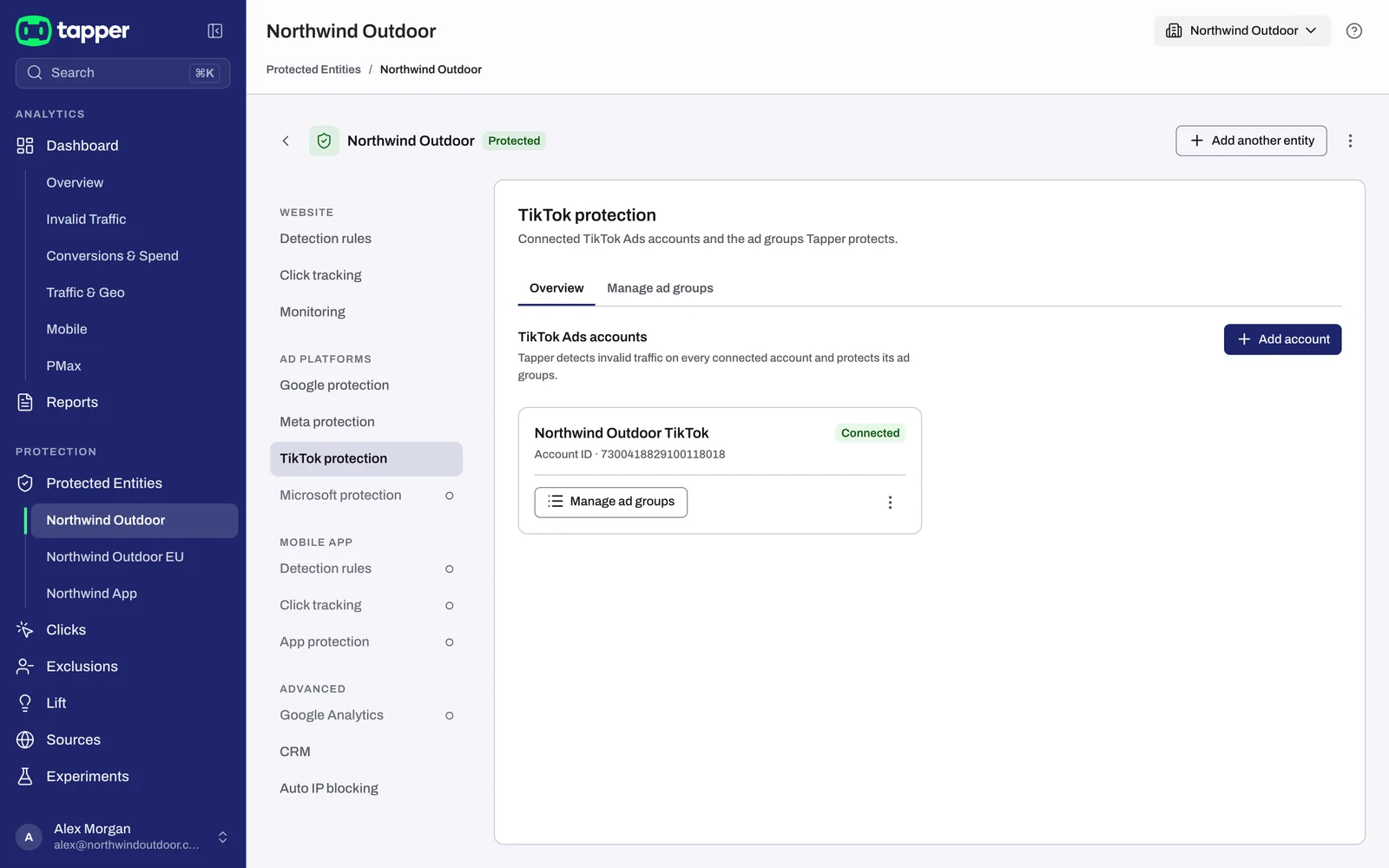Go back with the left chevron arrow
Screen dimensions: 1389x868
tap(286, 141)
